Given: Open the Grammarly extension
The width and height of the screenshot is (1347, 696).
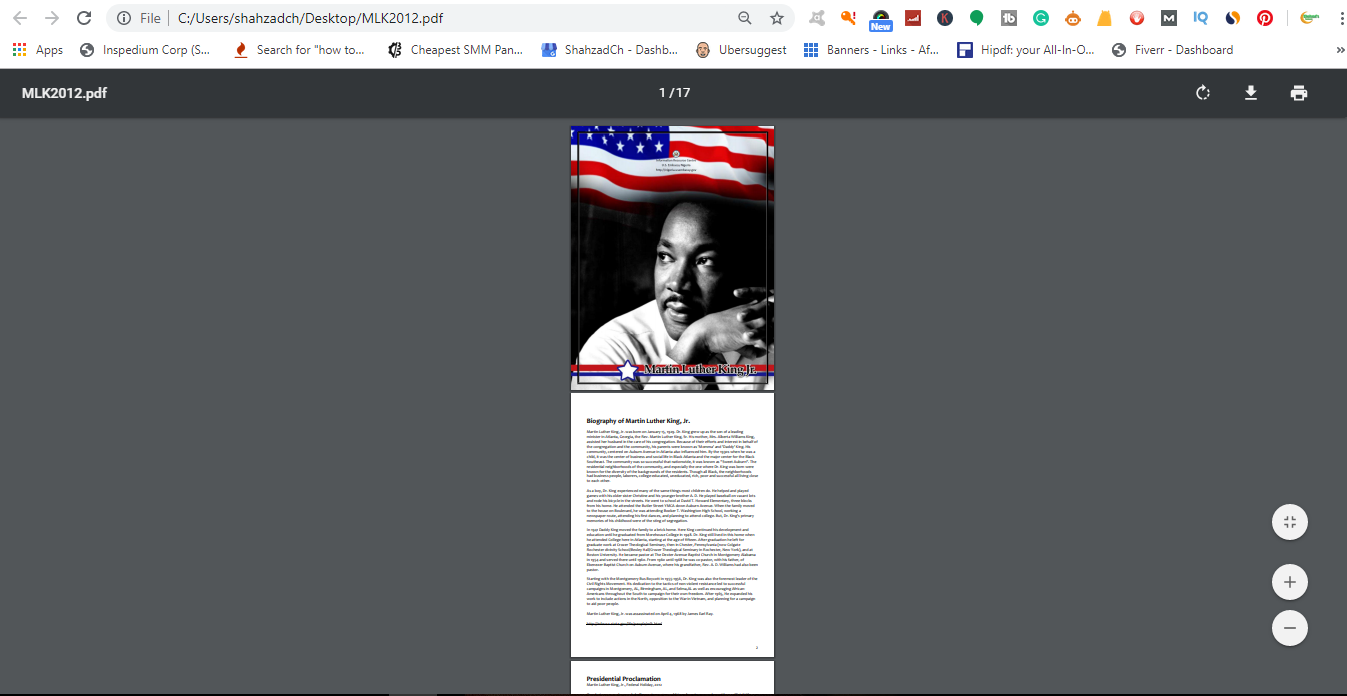Looking at the screenshot, I should [x=1041, y=17].
